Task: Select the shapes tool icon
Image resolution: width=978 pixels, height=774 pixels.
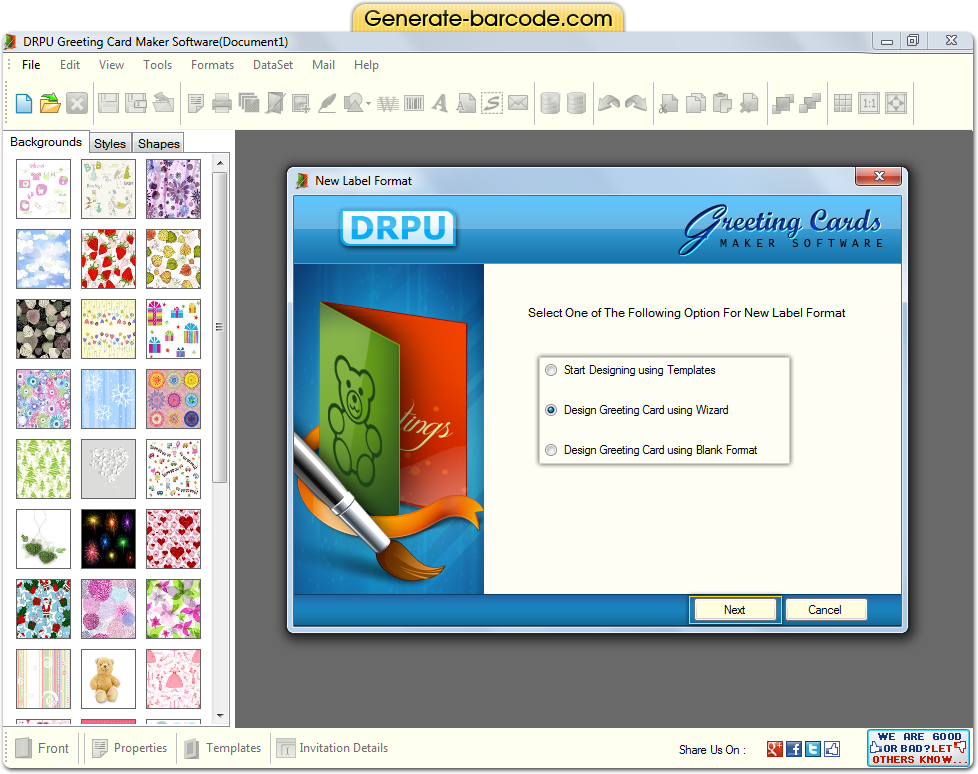Action: 354,103
